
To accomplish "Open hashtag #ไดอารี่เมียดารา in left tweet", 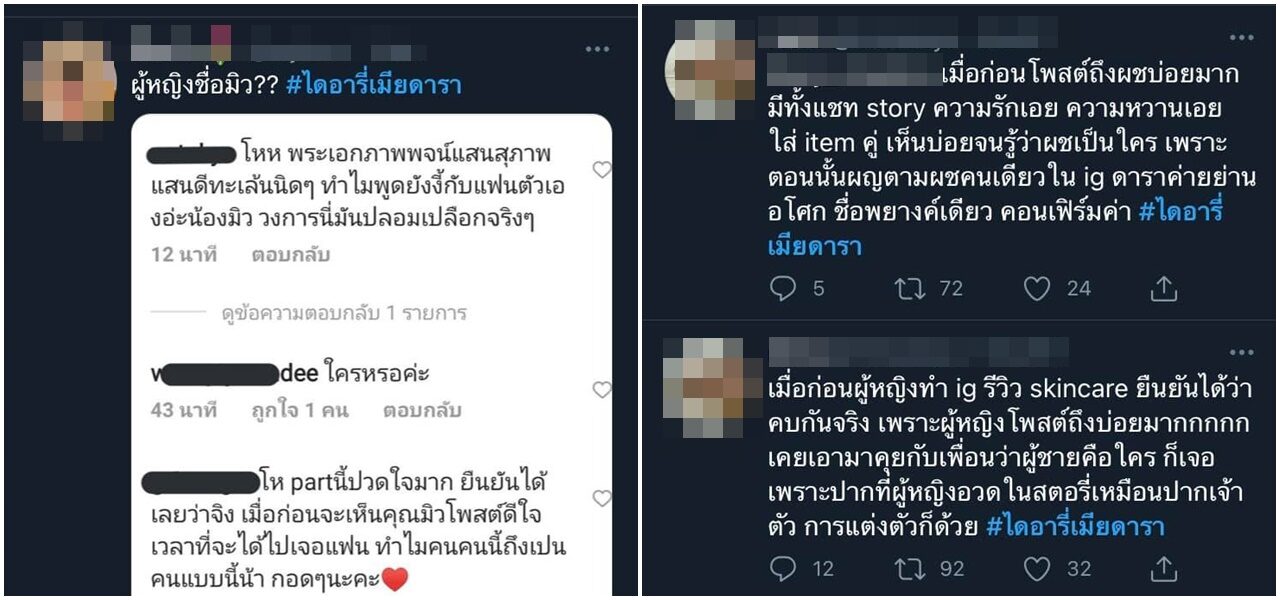I will [373, 85].
